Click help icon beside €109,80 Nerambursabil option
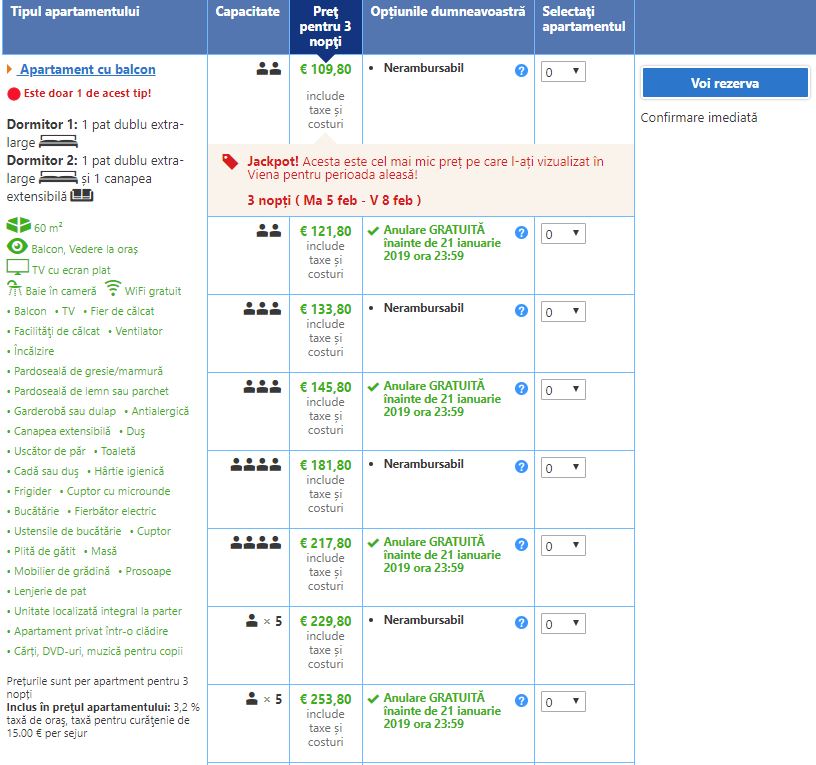The image size is (816, 765). pos(521,71)
